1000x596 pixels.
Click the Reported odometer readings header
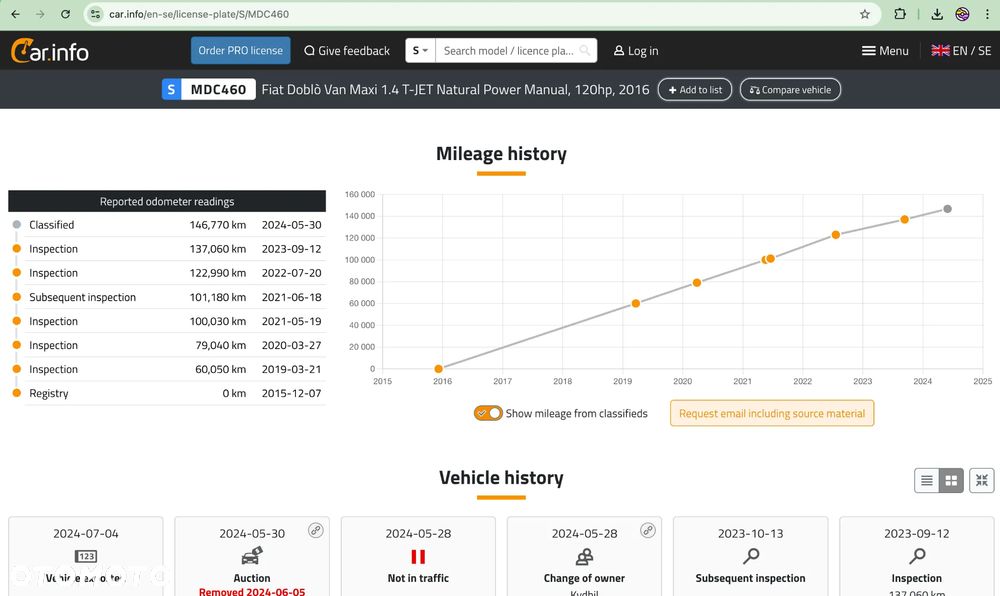167,201
